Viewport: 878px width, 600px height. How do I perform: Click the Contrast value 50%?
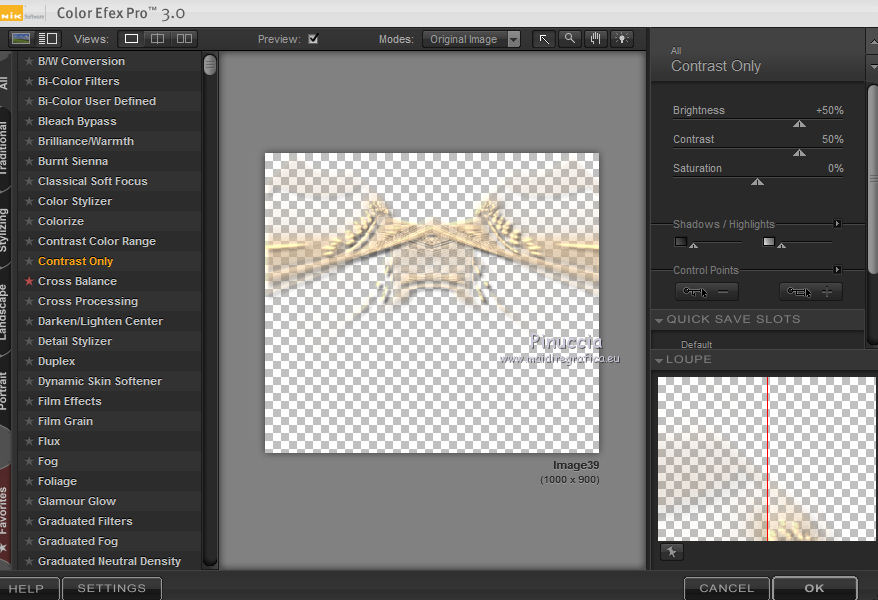point(832,139)
